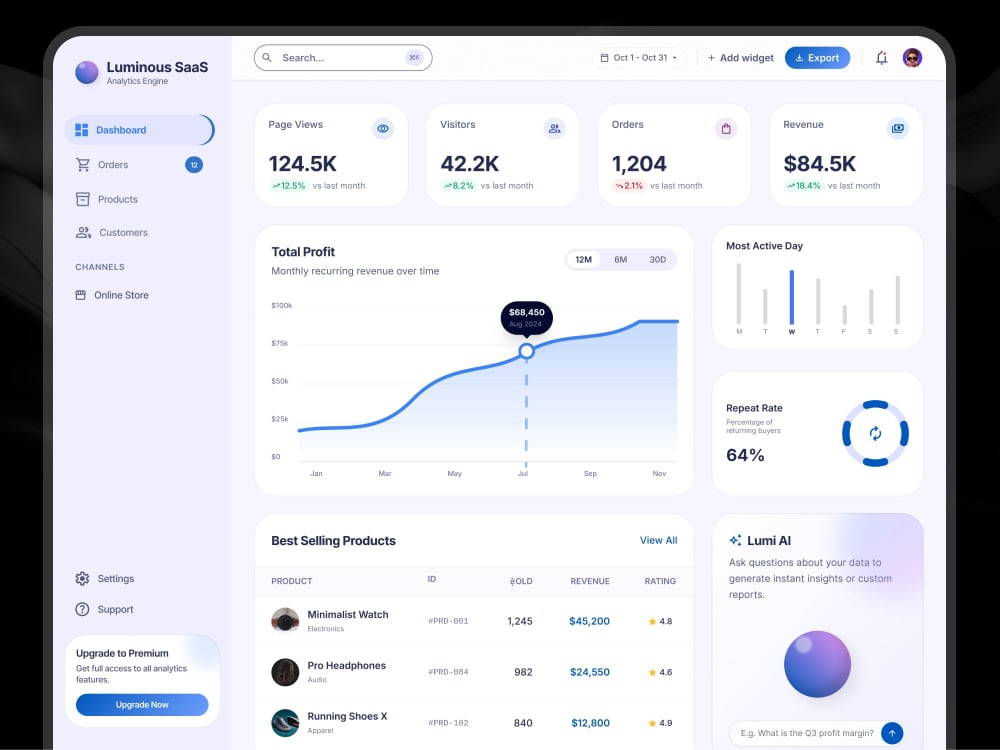The image size is (1000, 750).
Task: Click the Online Store shop icon
Action: click(x=80, y=295)
